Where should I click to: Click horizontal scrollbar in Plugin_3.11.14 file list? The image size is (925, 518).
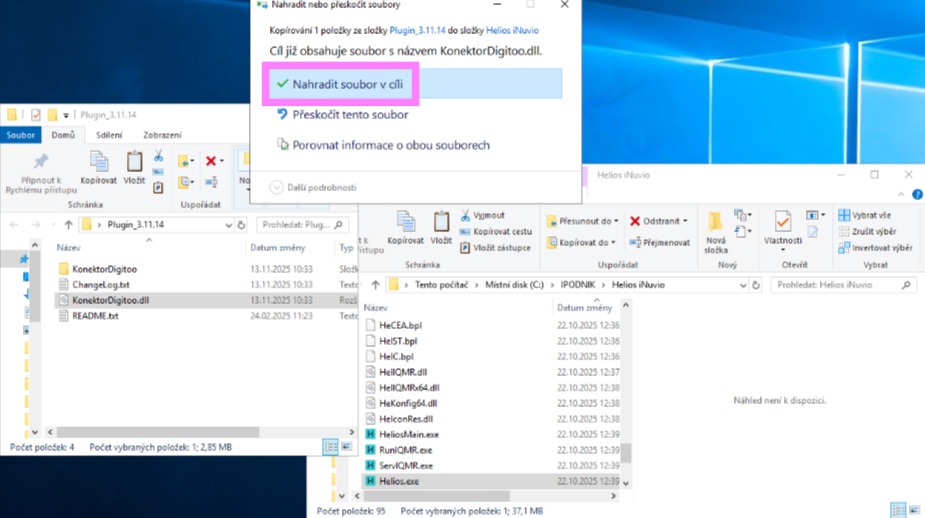158,432
